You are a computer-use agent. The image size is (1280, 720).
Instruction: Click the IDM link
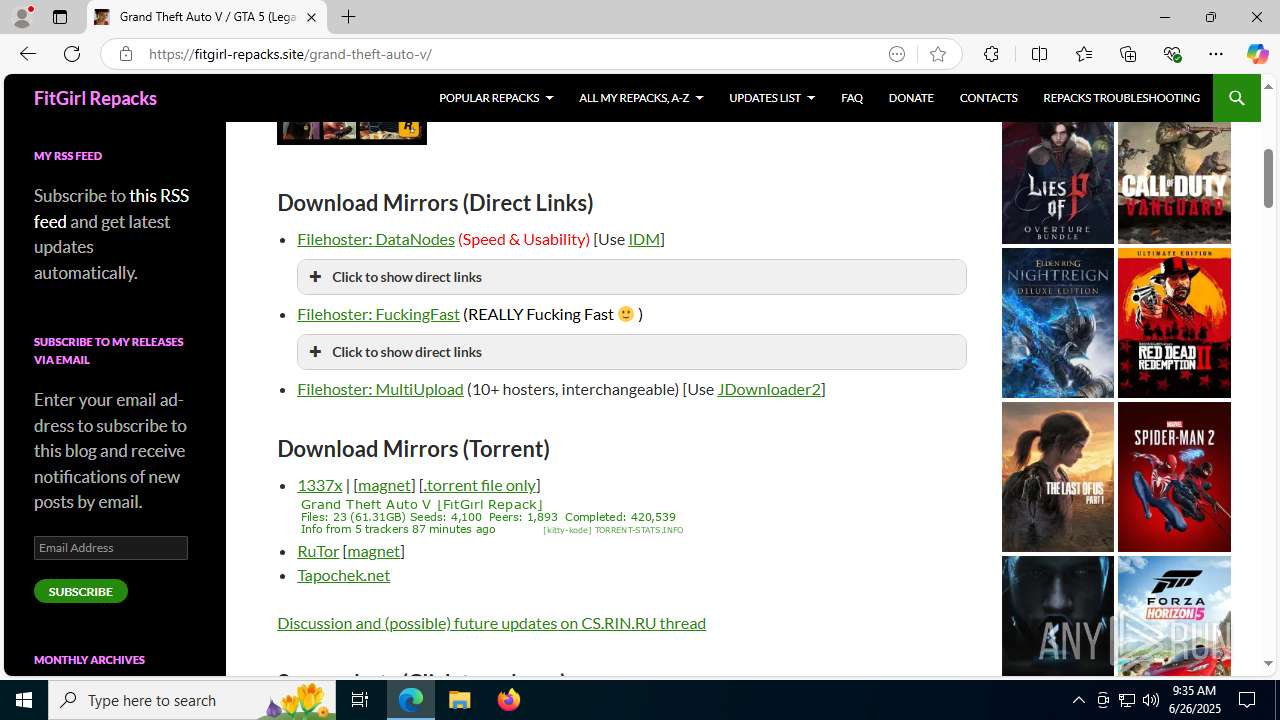(644, 239)
